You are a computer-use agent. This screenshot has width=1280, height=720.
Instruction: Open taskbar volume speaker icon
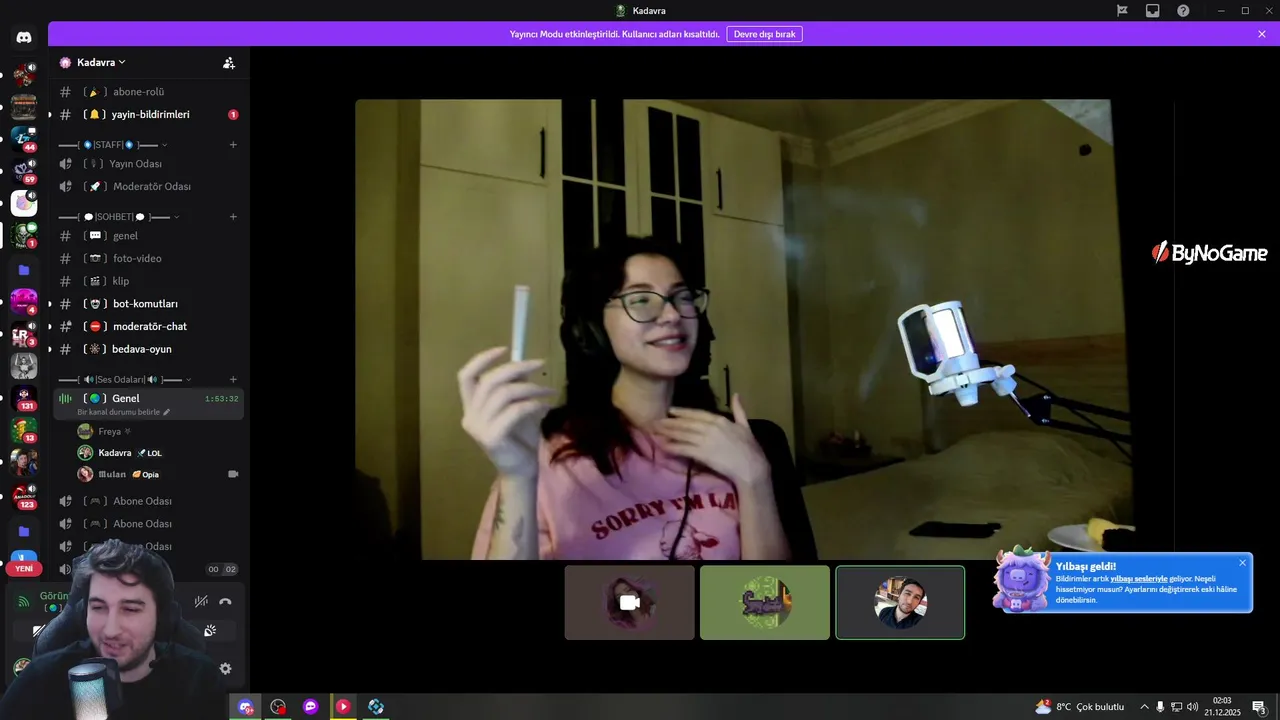pyautogui.click(x=1192, y=707)
